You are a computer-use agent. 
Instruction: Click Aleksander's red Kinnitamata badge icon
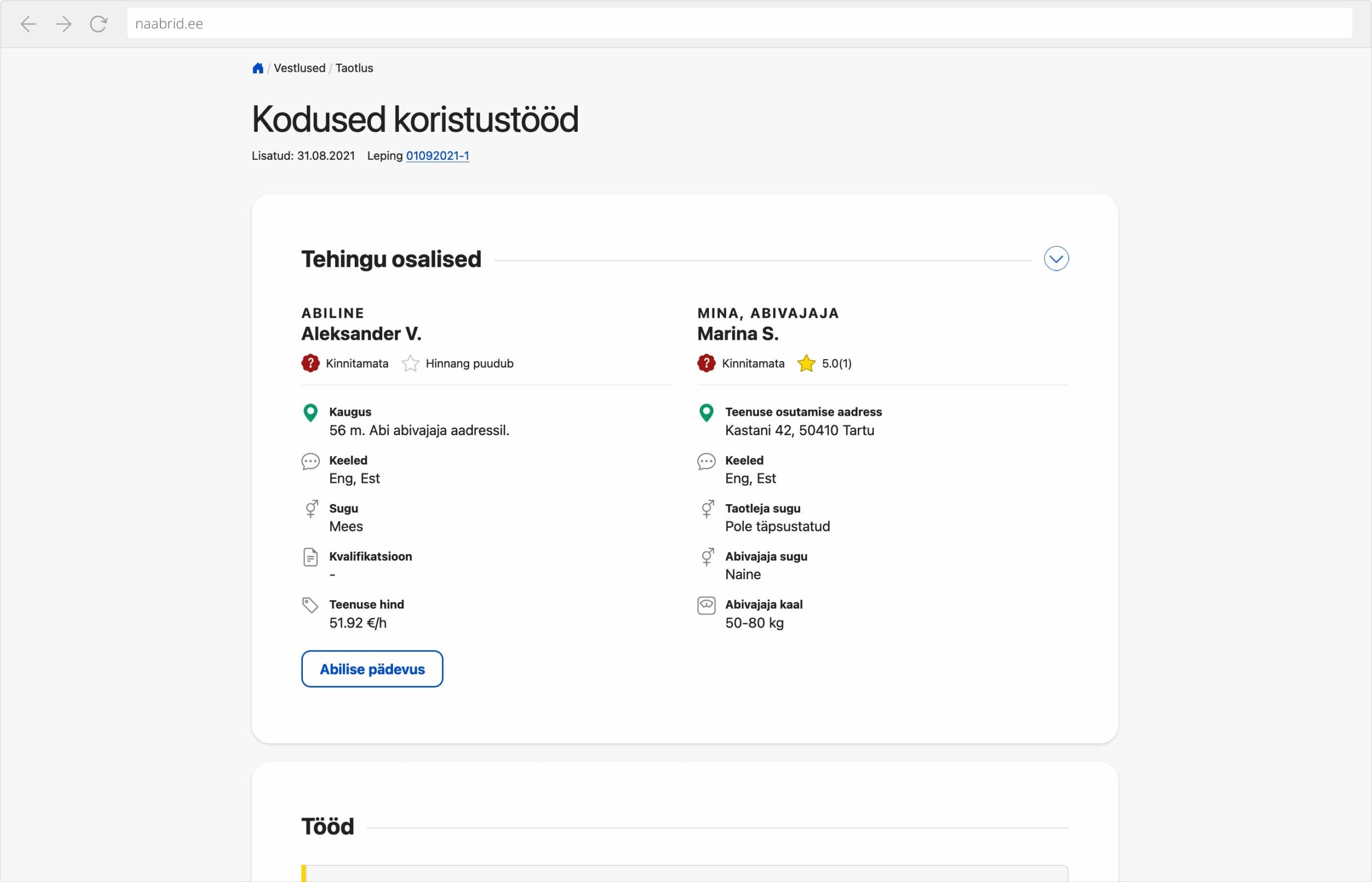point(310,363)
